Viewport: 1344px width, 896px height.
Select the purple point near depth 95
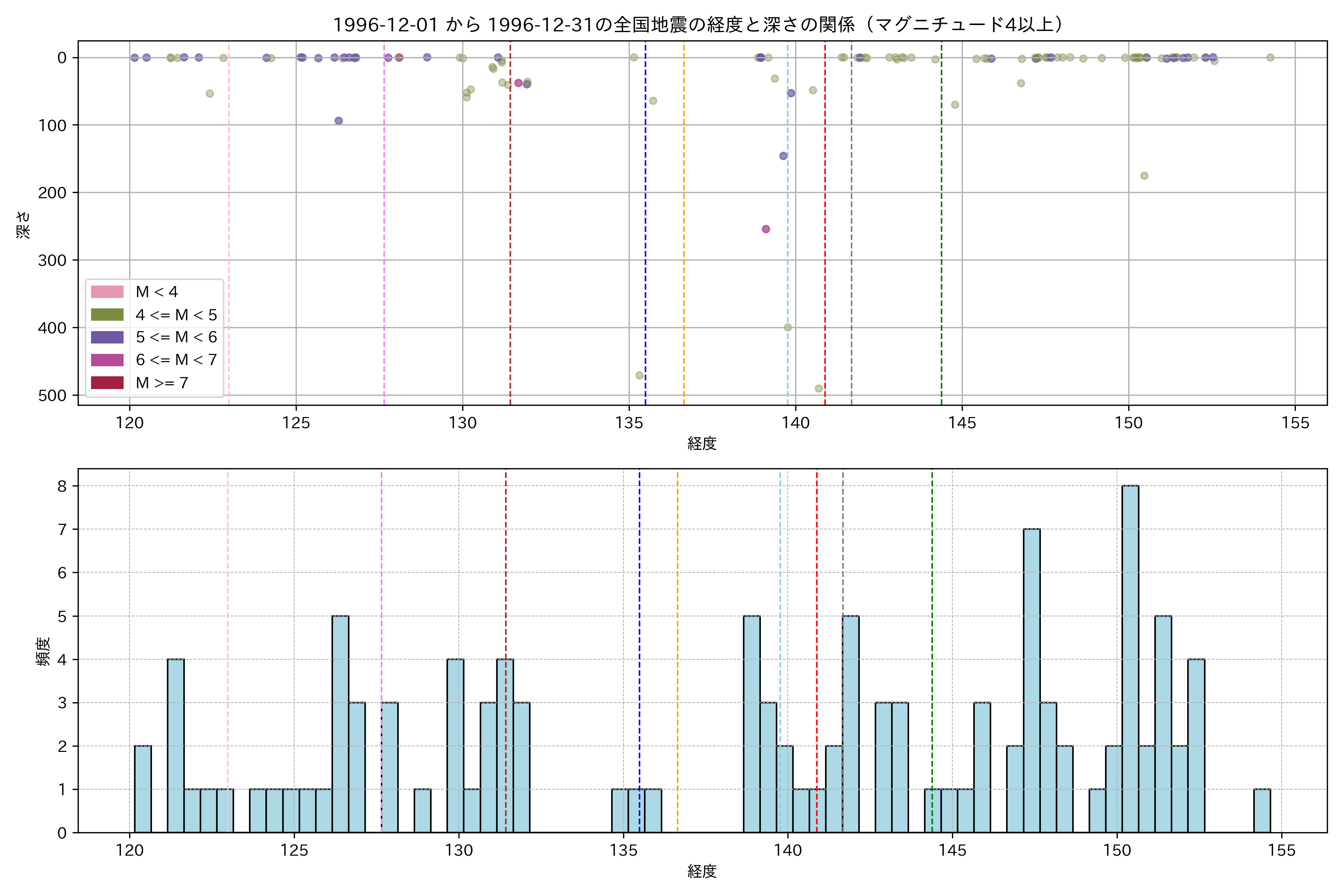[x=339, y=121]
